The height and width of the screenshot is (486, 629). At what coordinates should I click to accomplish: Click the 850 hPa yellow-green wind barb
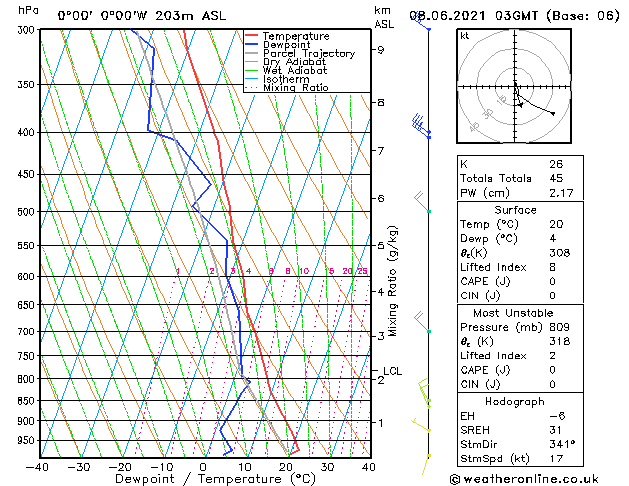(424, 393)
